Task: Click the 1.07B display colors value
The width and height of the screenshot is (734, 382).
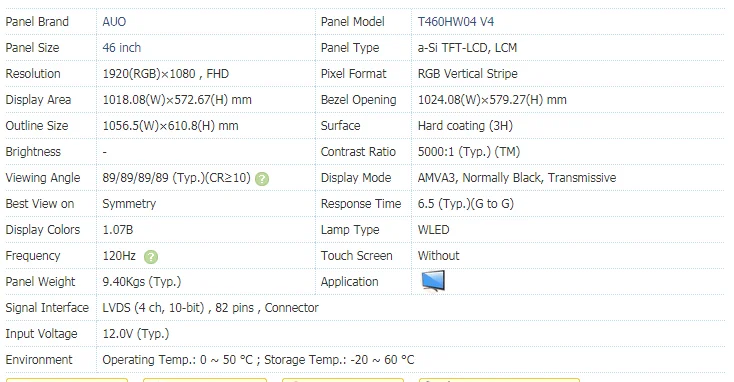Action: pyautogui.click(x=118, y=230)
